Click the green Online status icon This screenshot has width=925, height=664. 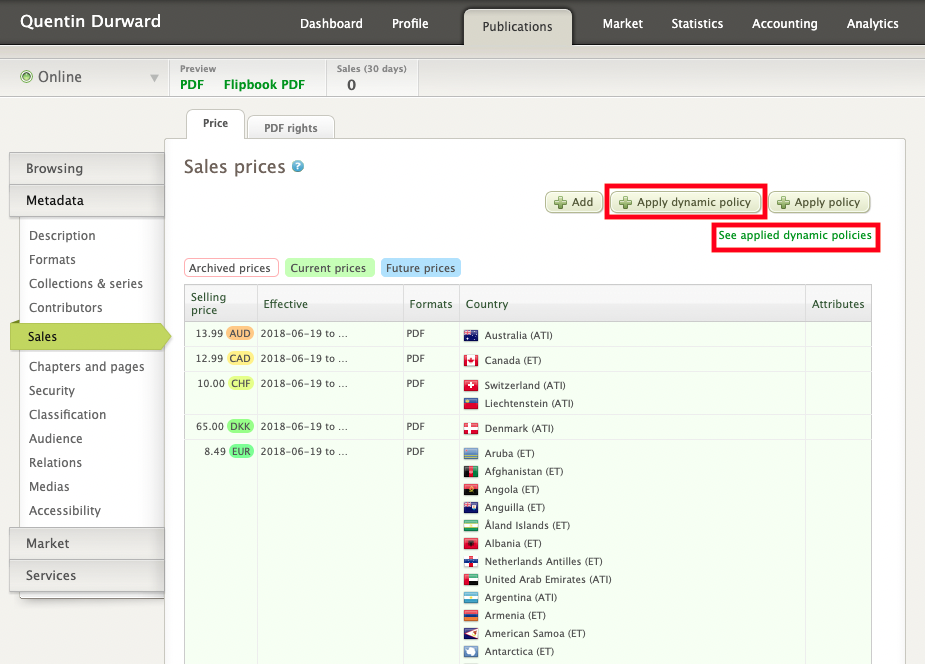[x=26, y=77]
